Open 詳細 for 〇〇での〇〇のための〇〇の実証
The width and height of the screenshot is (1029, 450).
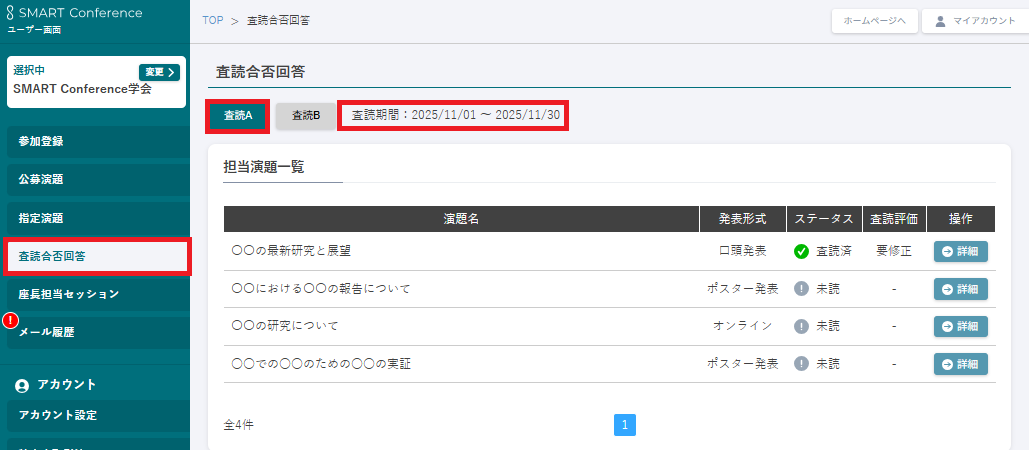(960, 364)
